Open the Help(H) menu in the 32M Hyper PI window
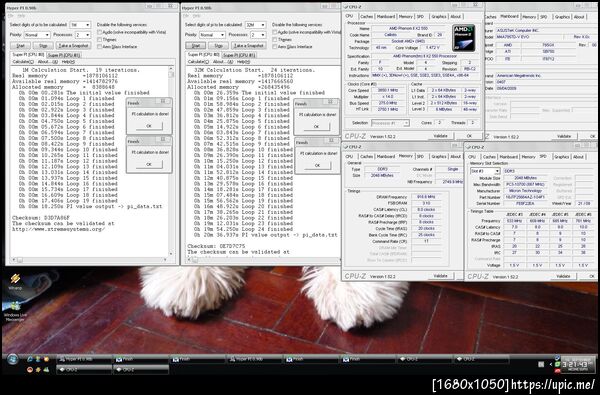This screenshot has height=395, width=600. (x=243, y=62)
